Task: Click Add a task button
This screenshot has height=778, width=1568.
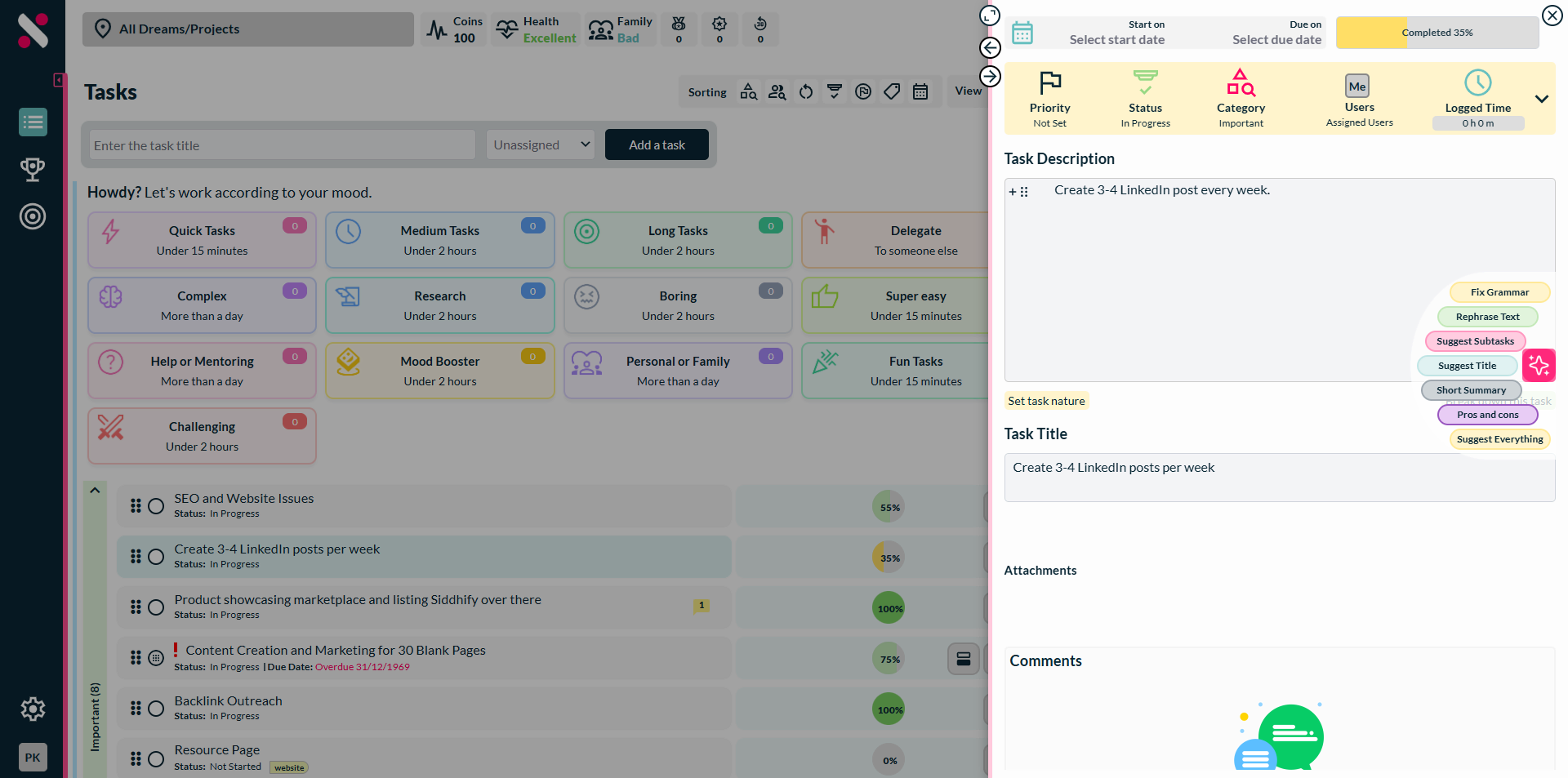Action: point(657,144)
